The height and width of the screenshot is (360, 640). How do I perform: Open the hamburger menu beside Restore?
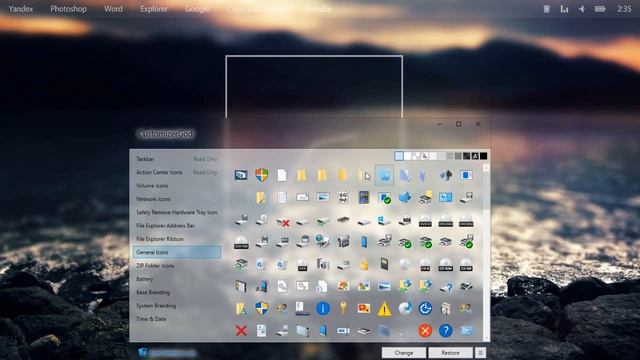coord(480,353)
